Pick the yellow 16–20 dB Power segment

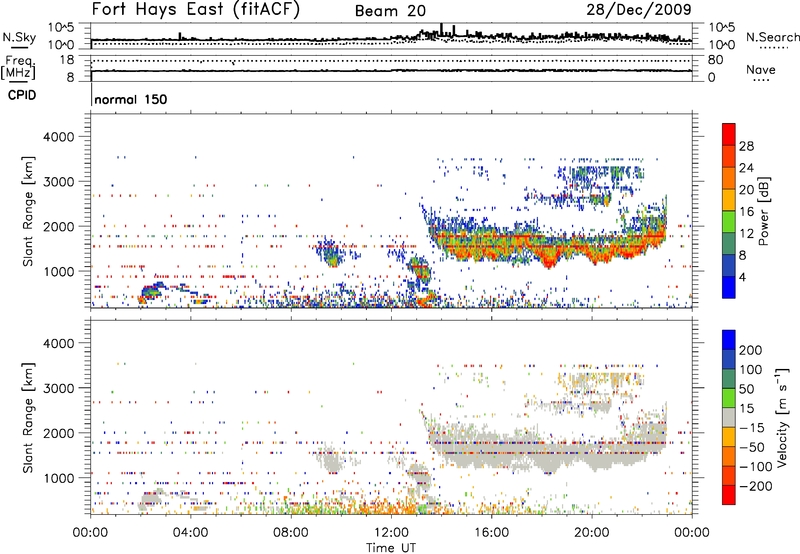(x=729, y=200)
